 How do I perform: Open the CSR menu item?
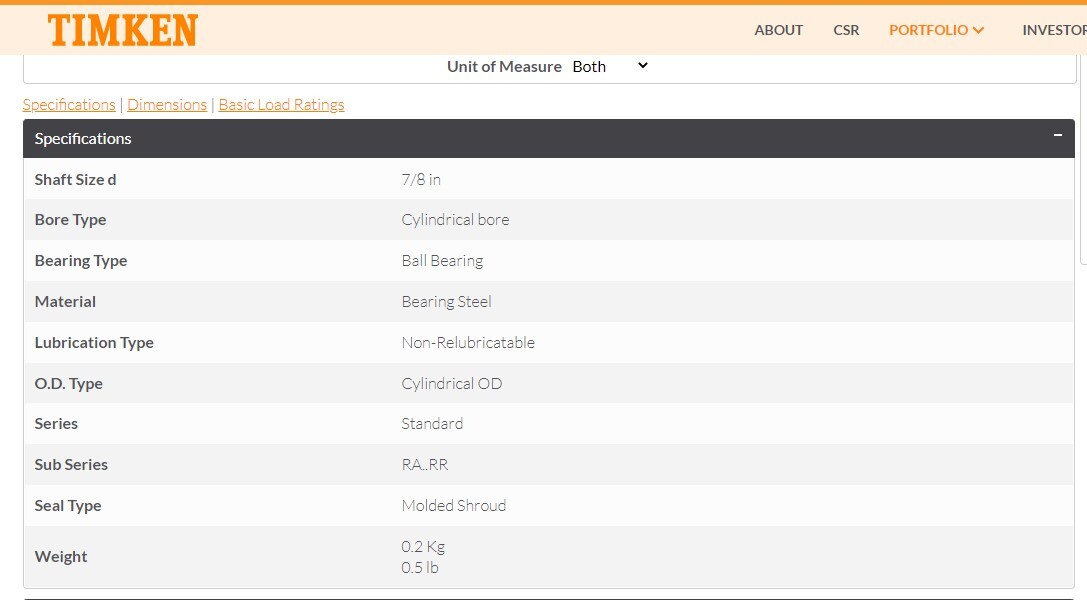846,30
